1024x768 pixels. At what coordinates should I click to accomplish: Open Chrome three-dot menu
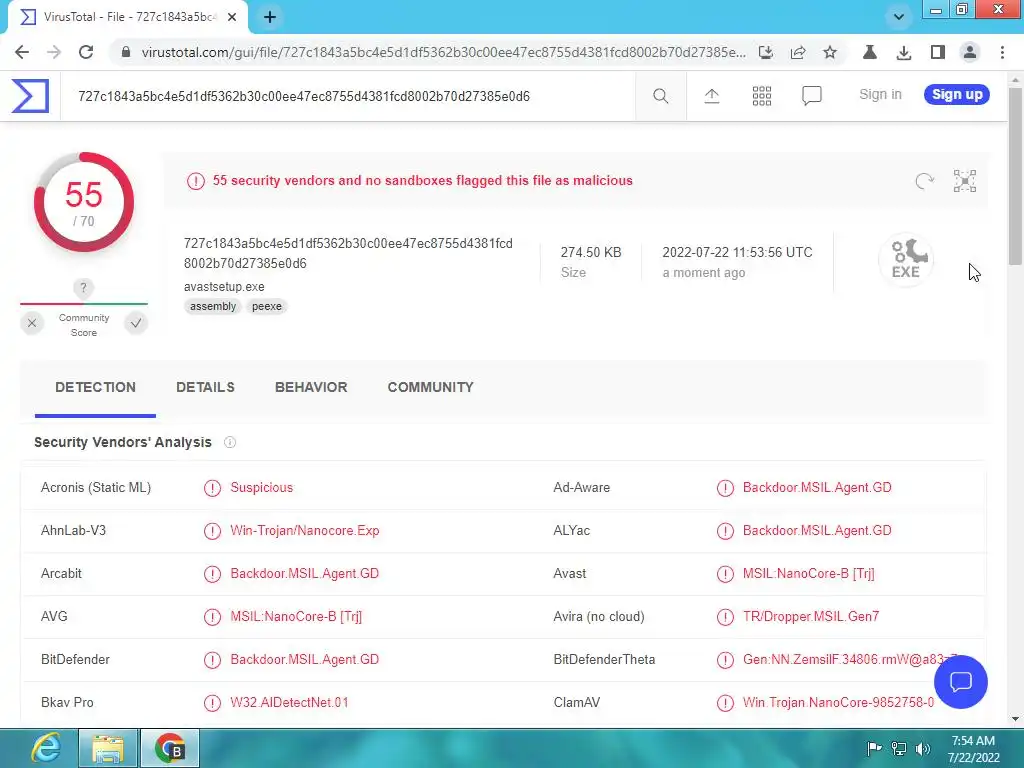point(1002,52)
